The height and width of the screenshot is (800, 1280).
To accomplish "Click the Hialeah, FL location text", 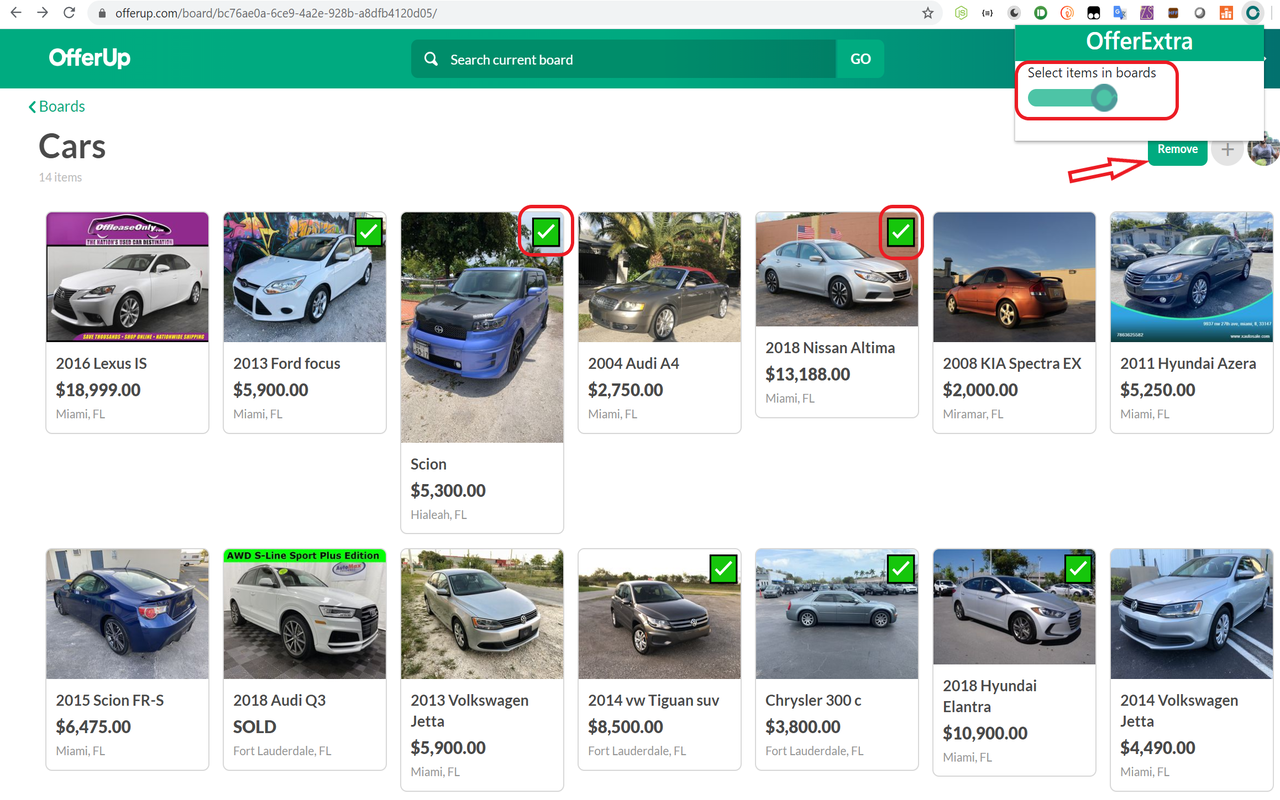I will [x=439, y=515].
